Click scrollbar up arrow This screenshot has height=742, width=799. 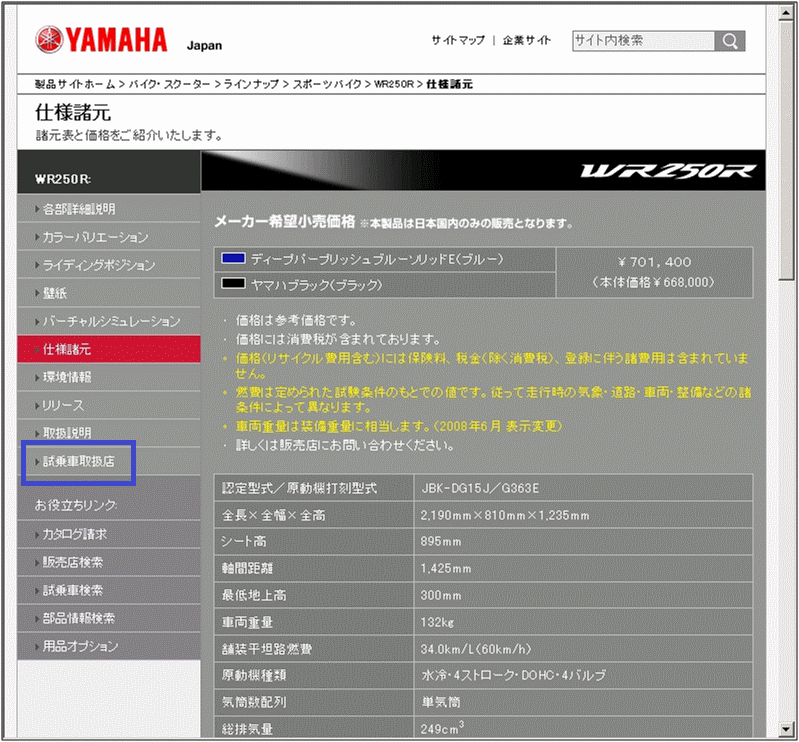(785, 14)
